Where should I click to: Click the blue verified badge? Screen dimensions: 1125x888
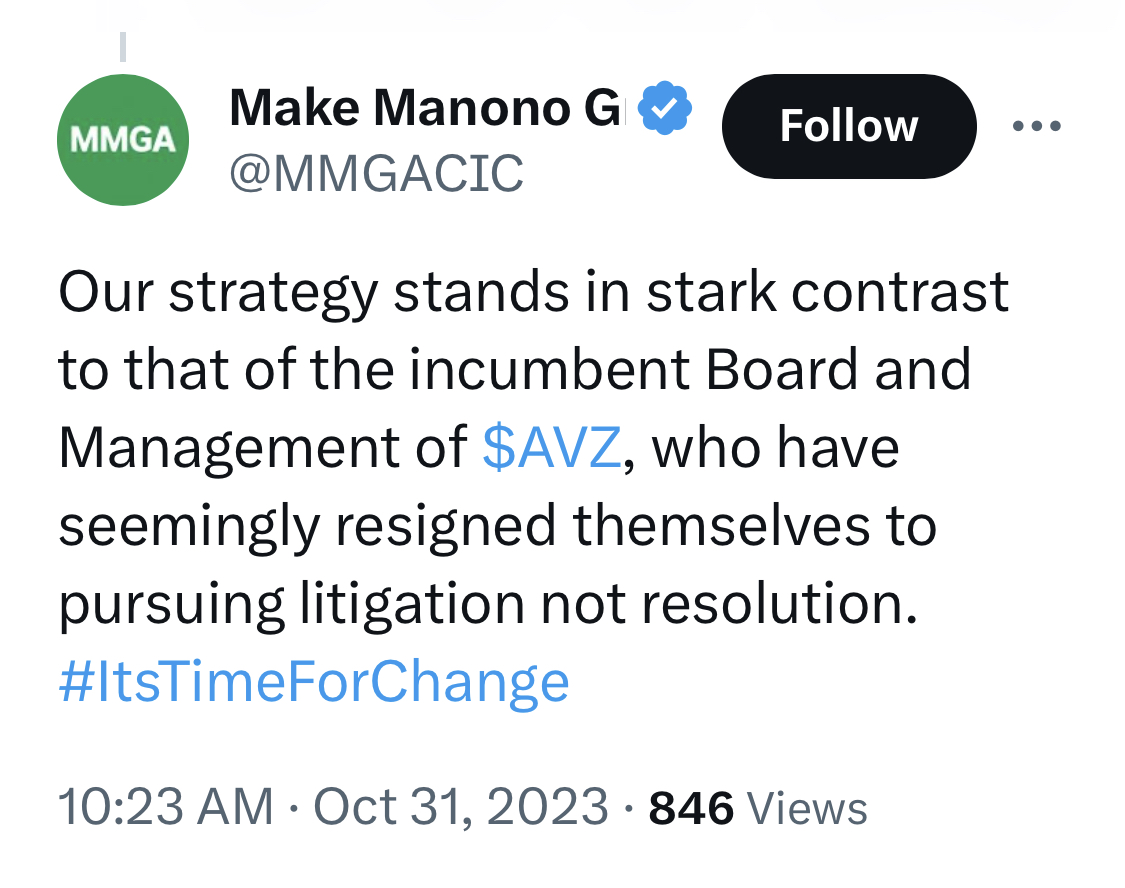click(665, 108)
